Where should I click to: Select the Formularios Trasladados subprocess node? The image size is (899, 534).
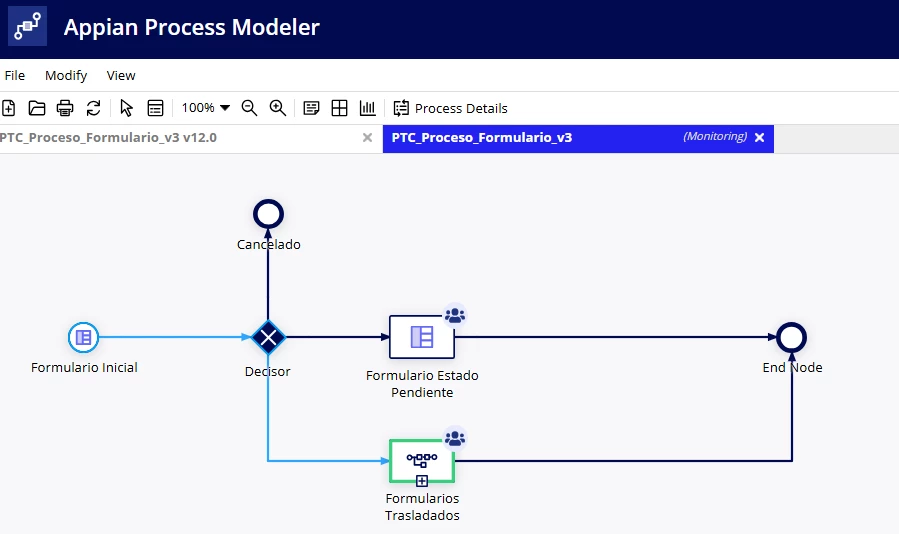(422, 461)
